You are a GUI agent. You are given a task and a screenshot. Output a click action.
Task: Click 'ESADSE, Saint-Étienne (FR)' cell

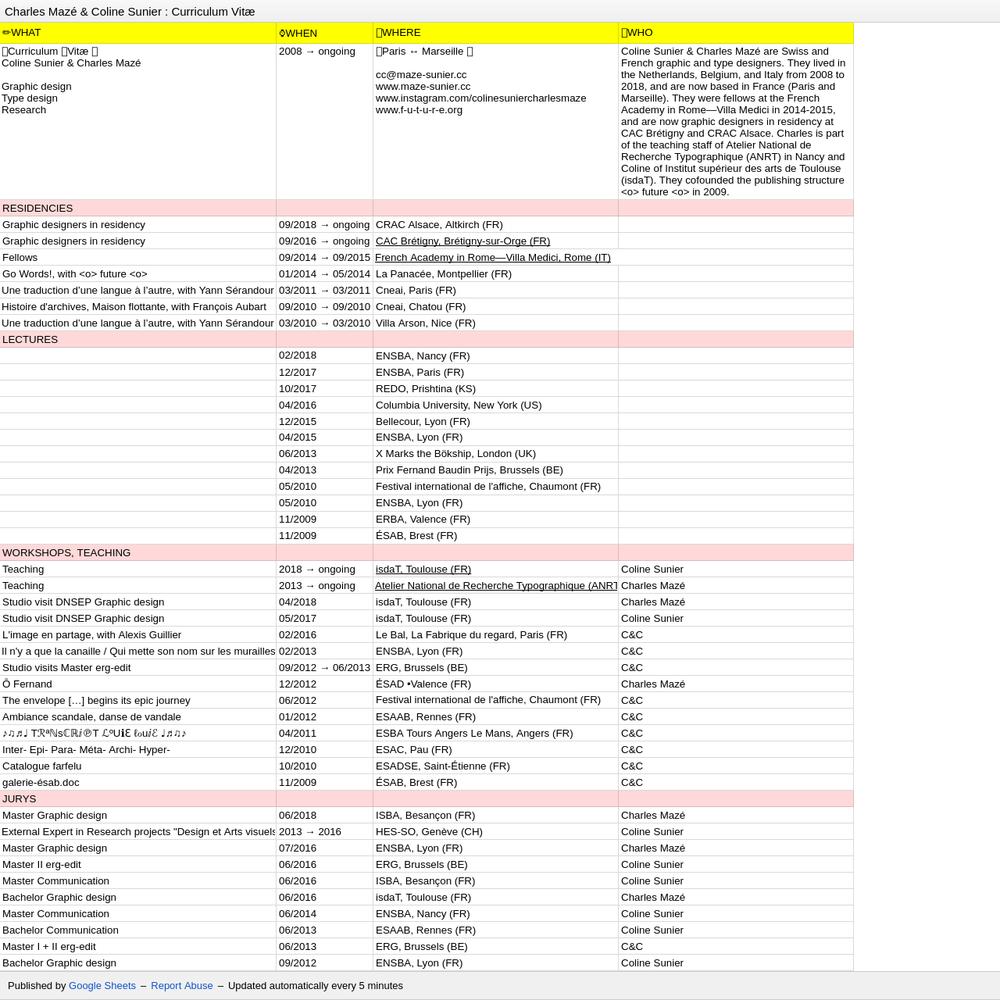pyautogui.click(x=496, y=766)
